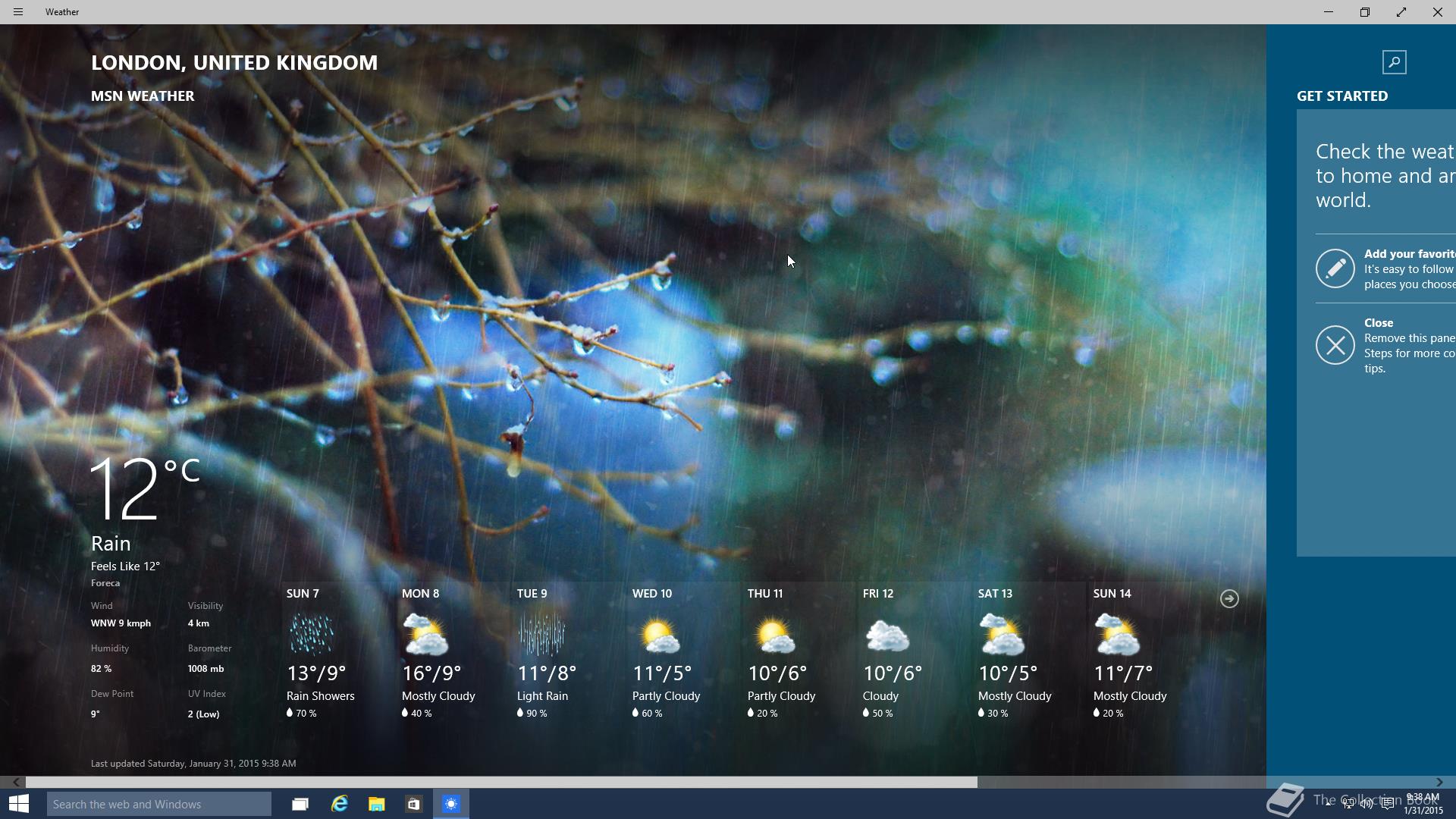Screen dimensions: 1456x819
Task: Click the search magnifier icon
Action: 1394,62
